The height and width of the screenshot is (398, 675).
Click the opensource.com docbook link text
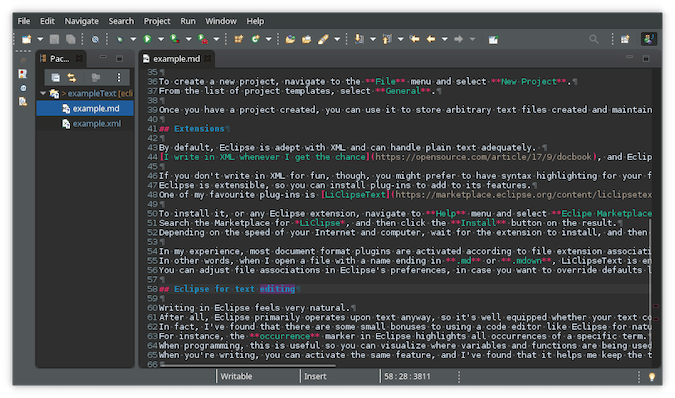[486, 157]
